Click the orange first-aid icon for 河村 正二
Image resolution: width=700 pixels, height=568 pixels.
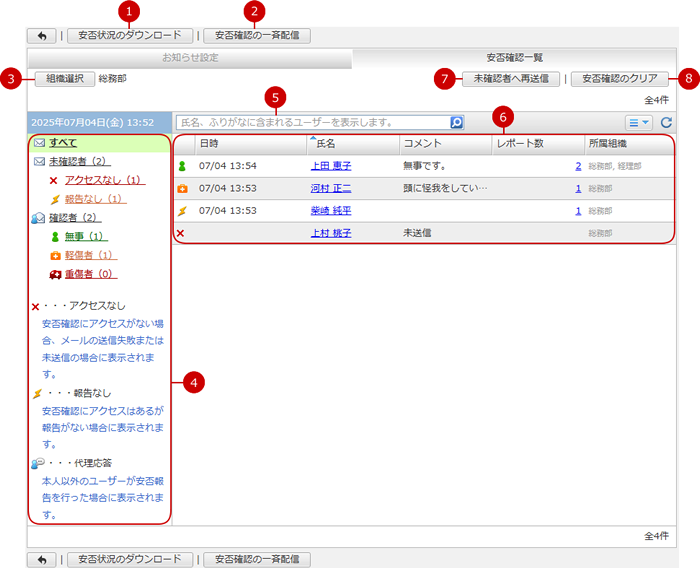tap(182, 188)
